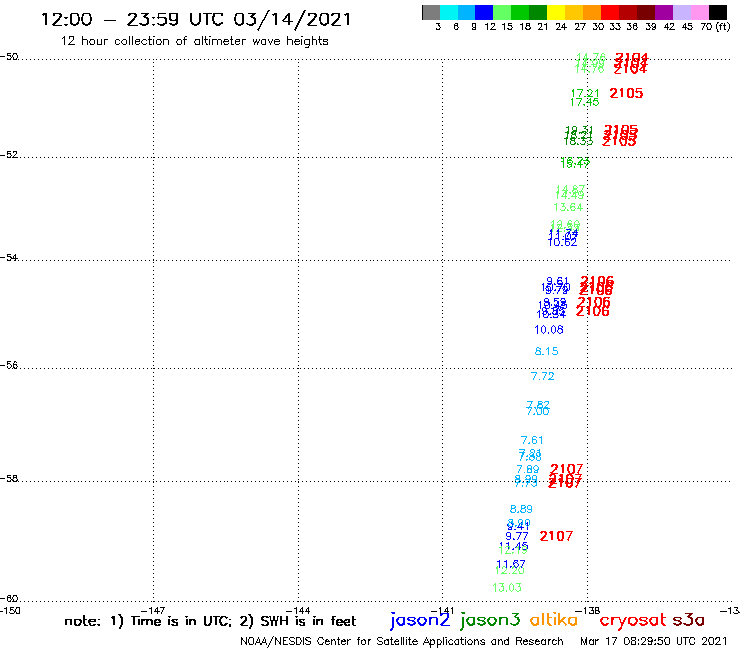Select the 13.03 reading near latitude -60

507,588
